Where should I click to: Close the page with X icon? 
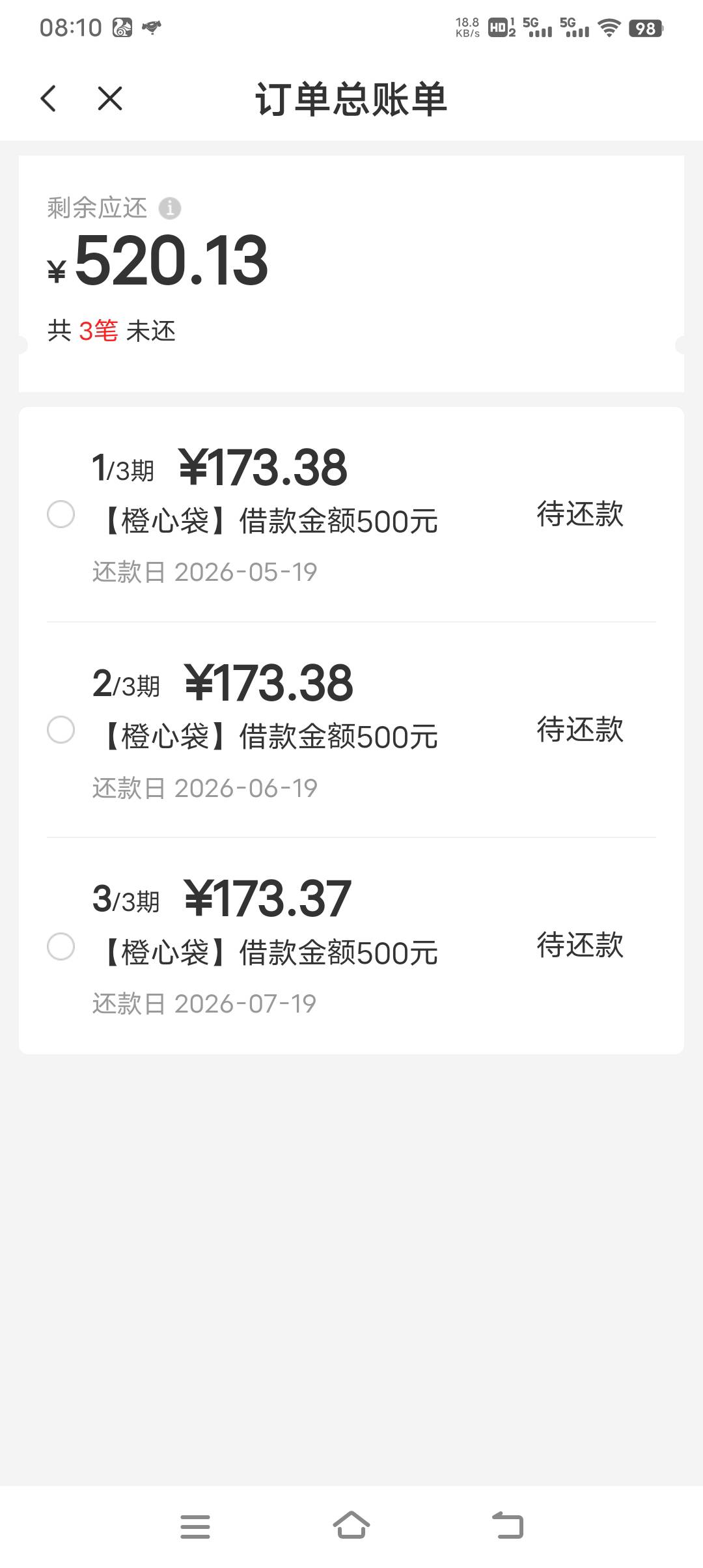[110, 99]
